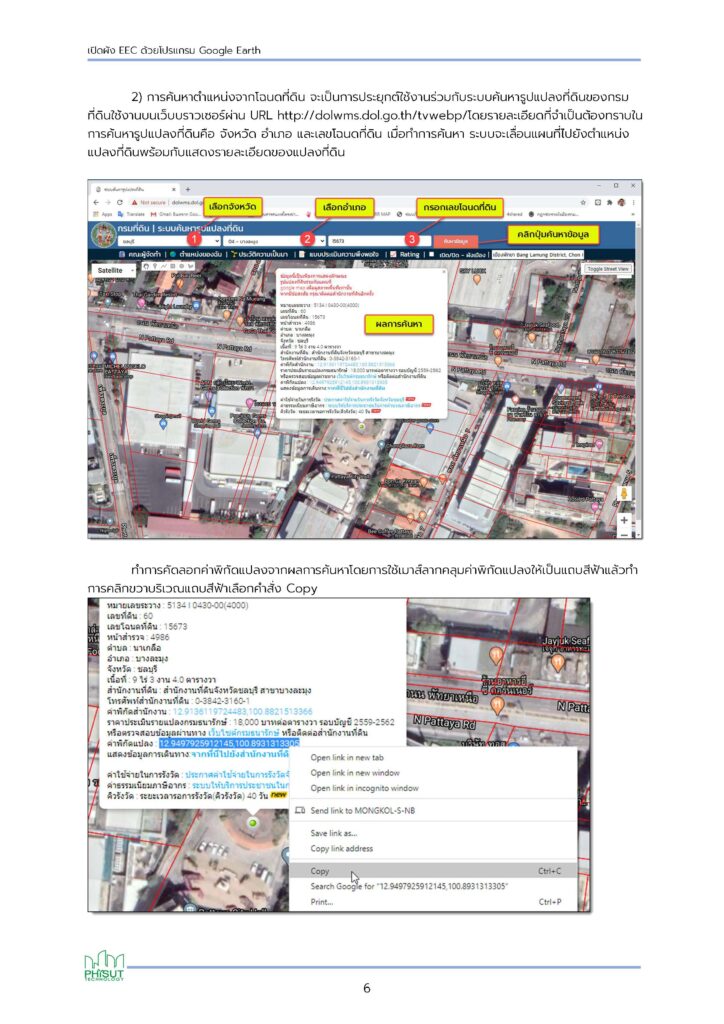The image size is (724, 1024).
Task: Click the Street View pegman icon
Action: [625, 495]
